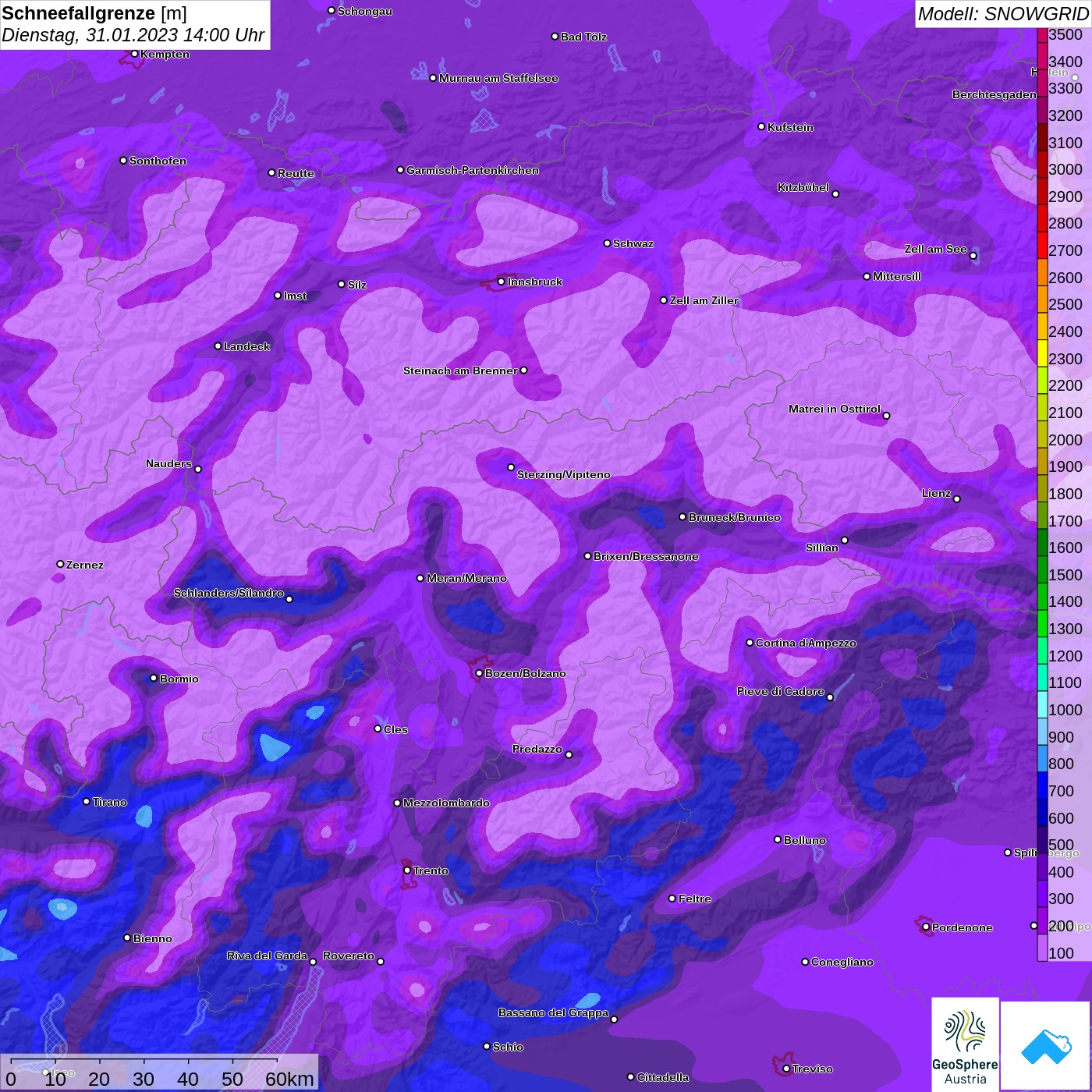
Task: Click the Murnau am Staffelsee label
Action: [498, 78]
